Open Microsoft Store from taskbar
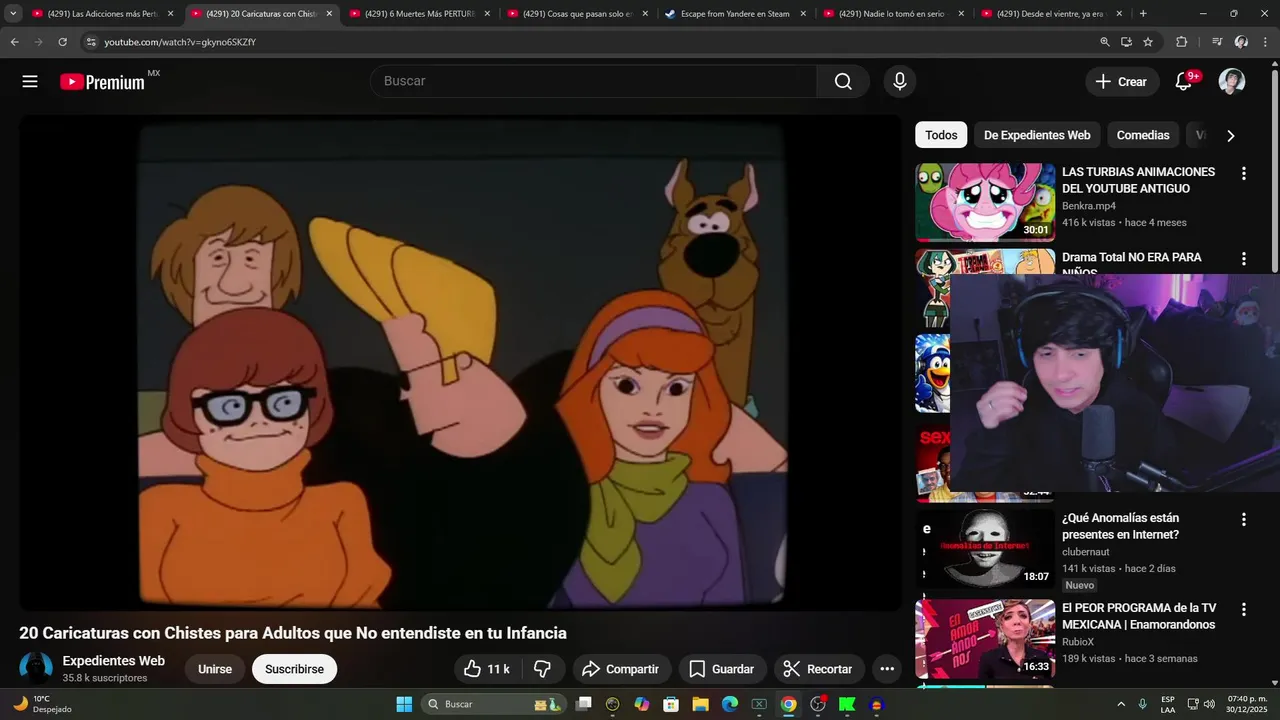The image size is (1280, 720). [671, 704]
